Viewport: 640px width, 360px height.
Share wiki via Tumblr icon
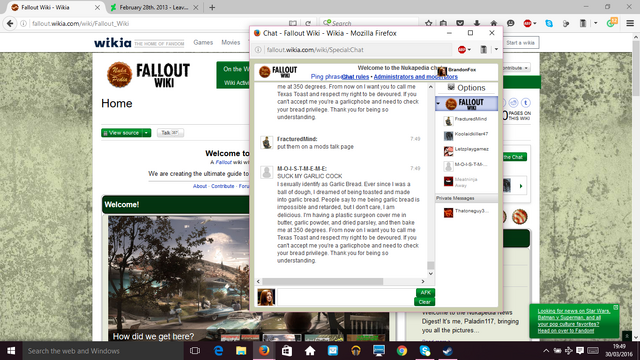tap(526, 103)
